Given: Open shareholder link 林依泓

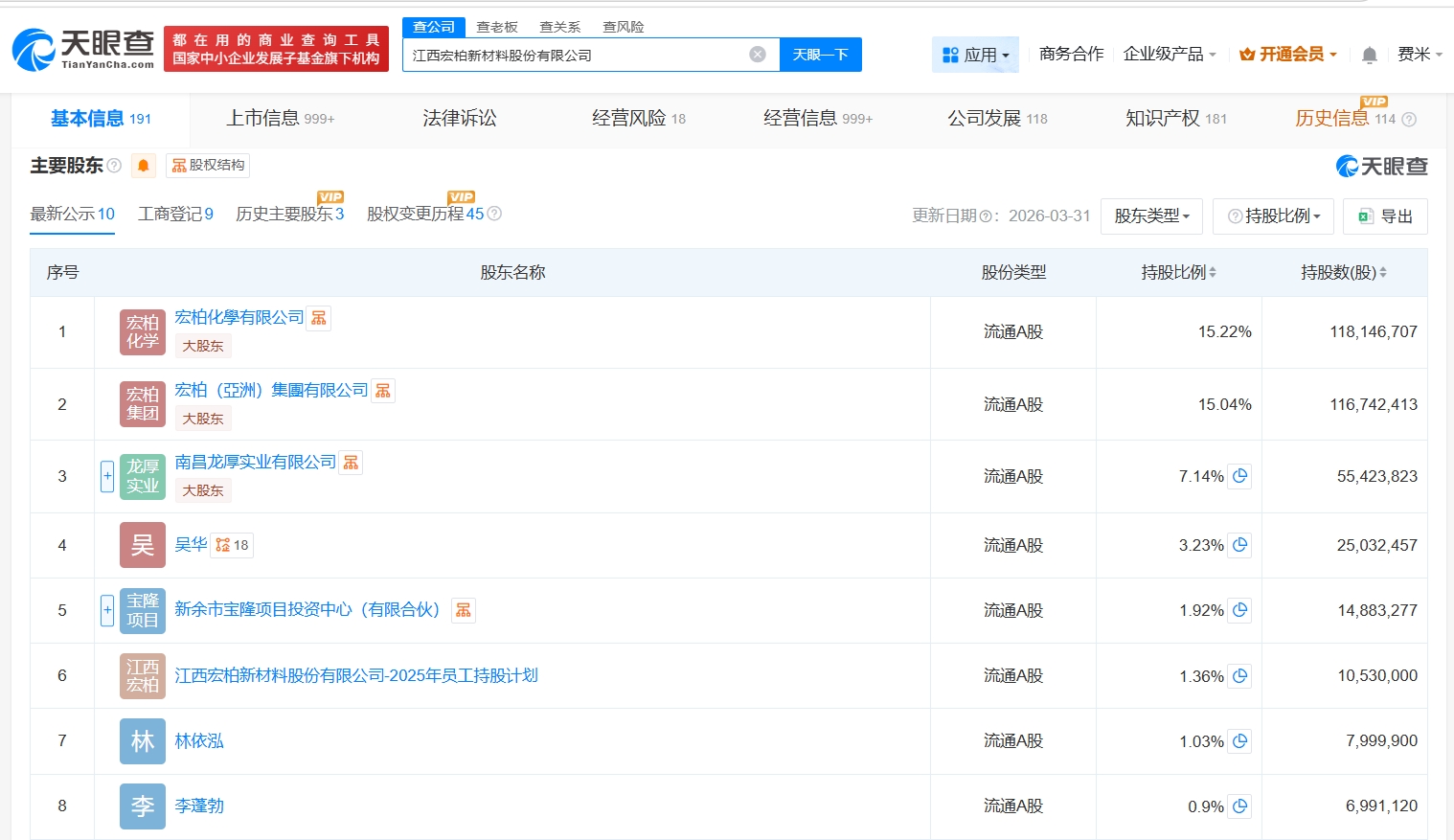Looking at the screenshot, I should point(199,740).
